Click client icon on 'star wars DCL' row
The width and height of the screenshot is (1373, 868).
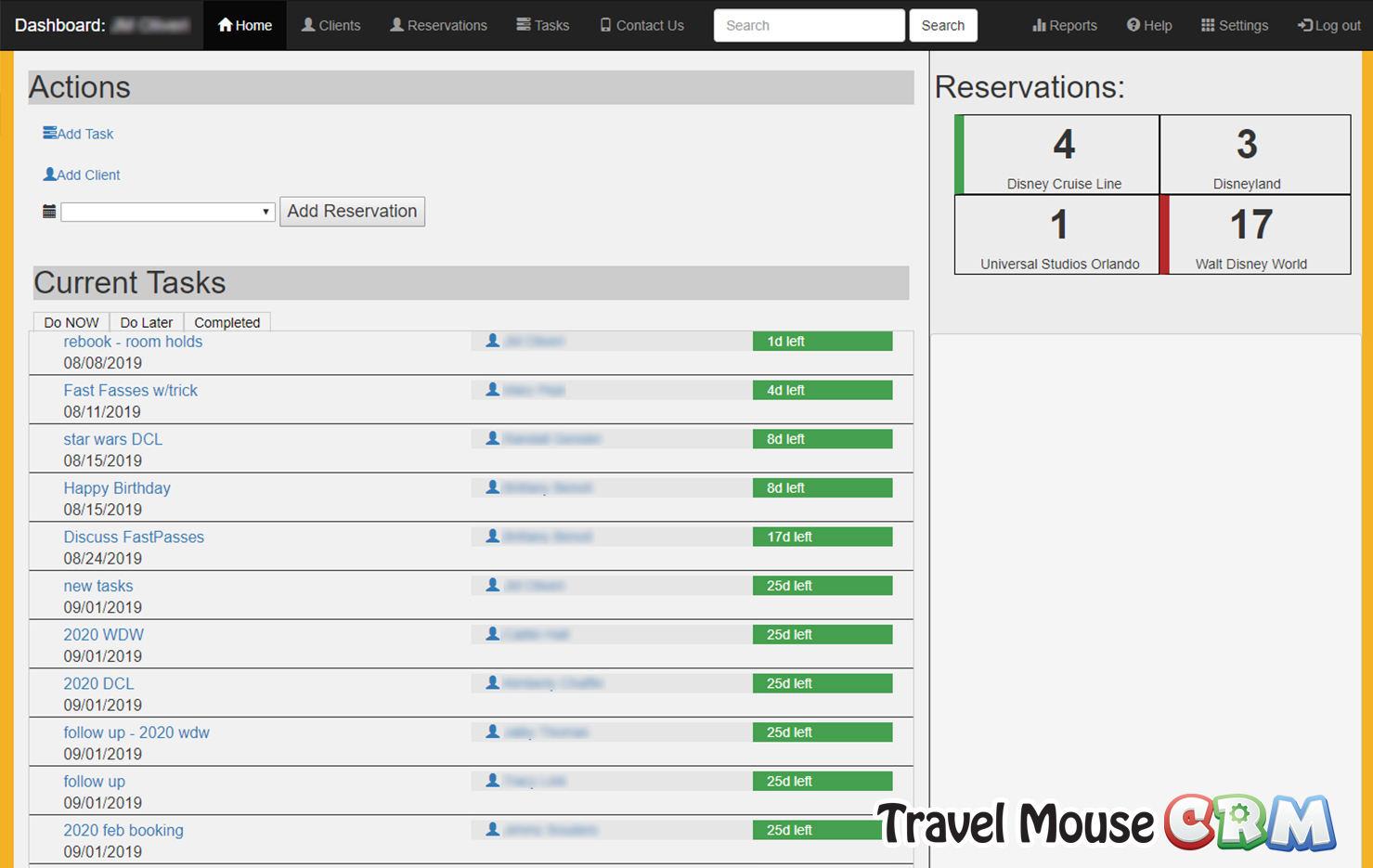tap(493, 438)
